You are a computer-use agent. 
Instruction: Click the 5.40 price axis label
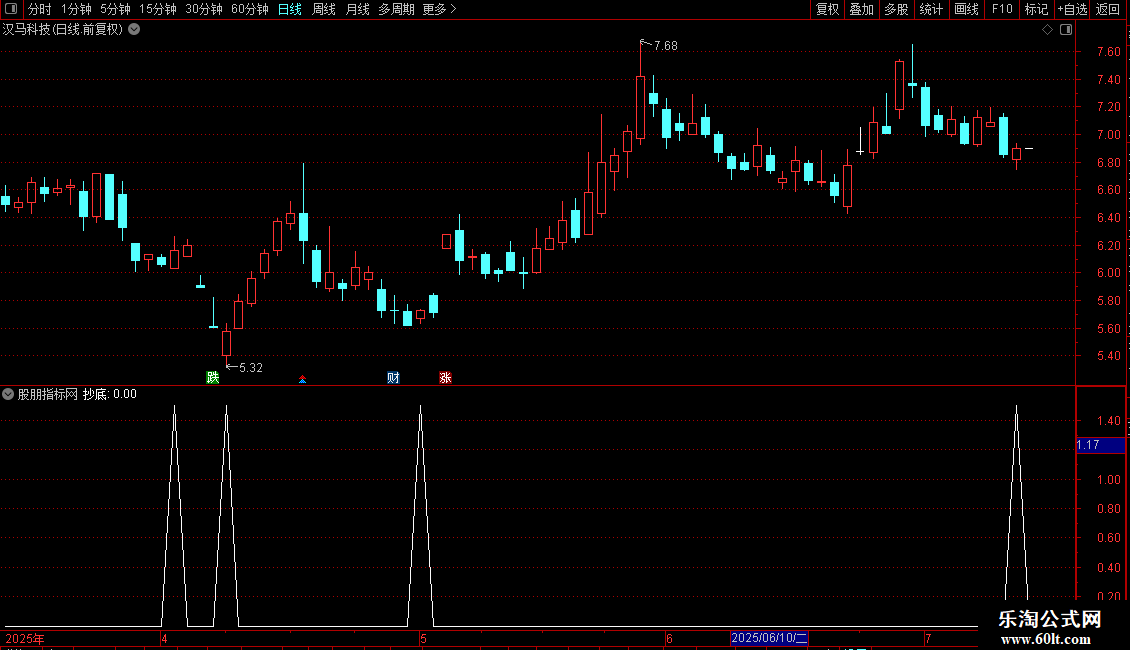click(1108, 356)
